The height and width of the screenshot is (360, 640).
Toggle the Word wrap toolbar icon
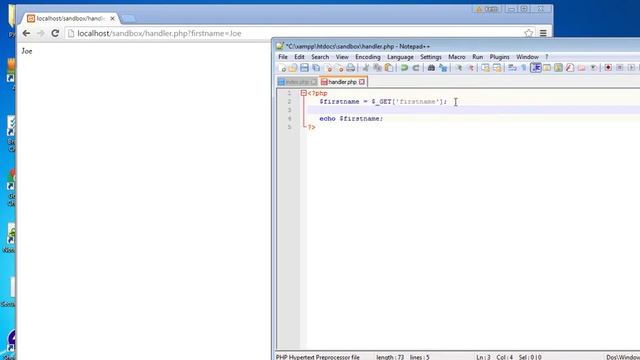(512, 68)
